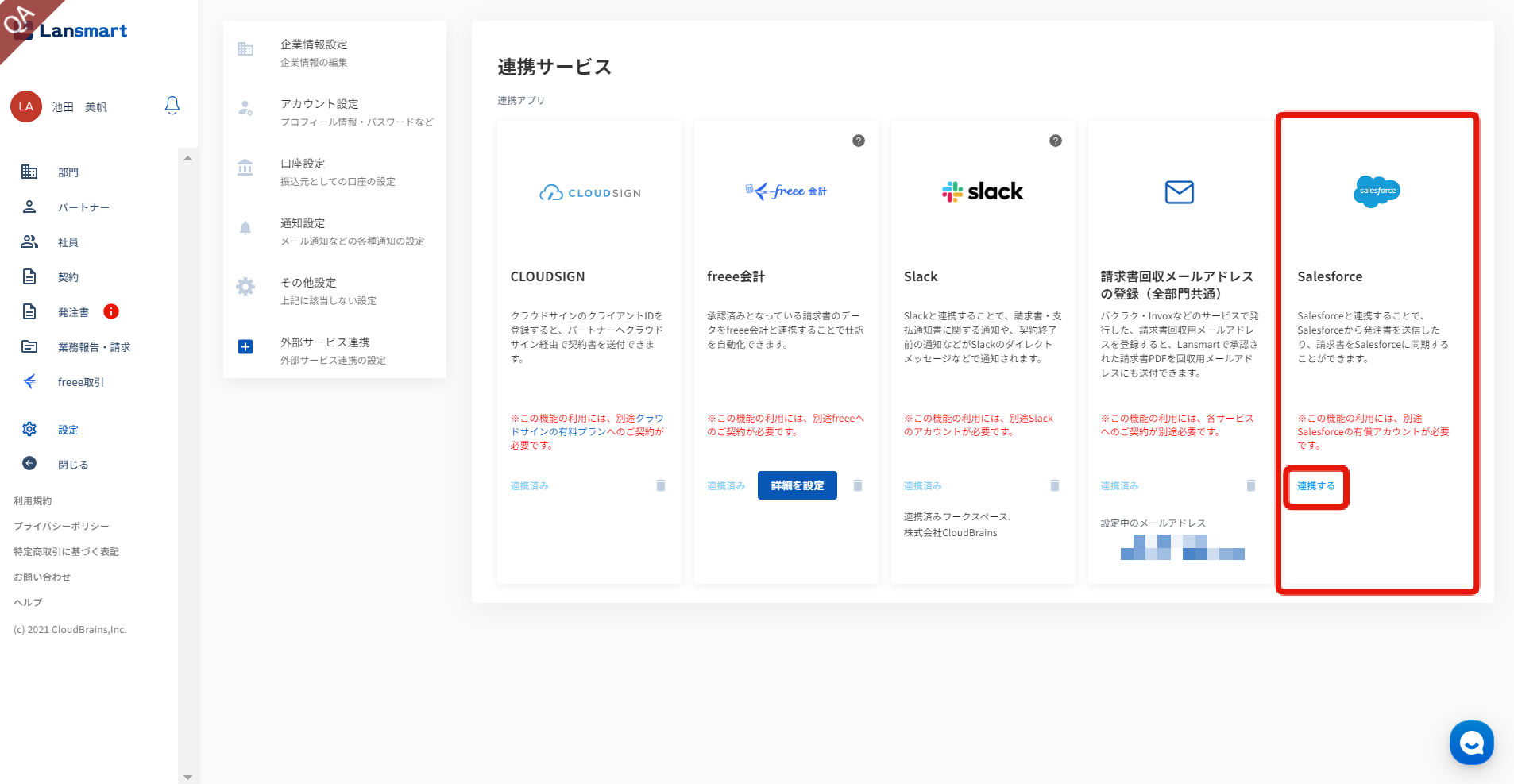Open the お問い合わせ link
1514x784 pixels.
(x=42, y=577)
